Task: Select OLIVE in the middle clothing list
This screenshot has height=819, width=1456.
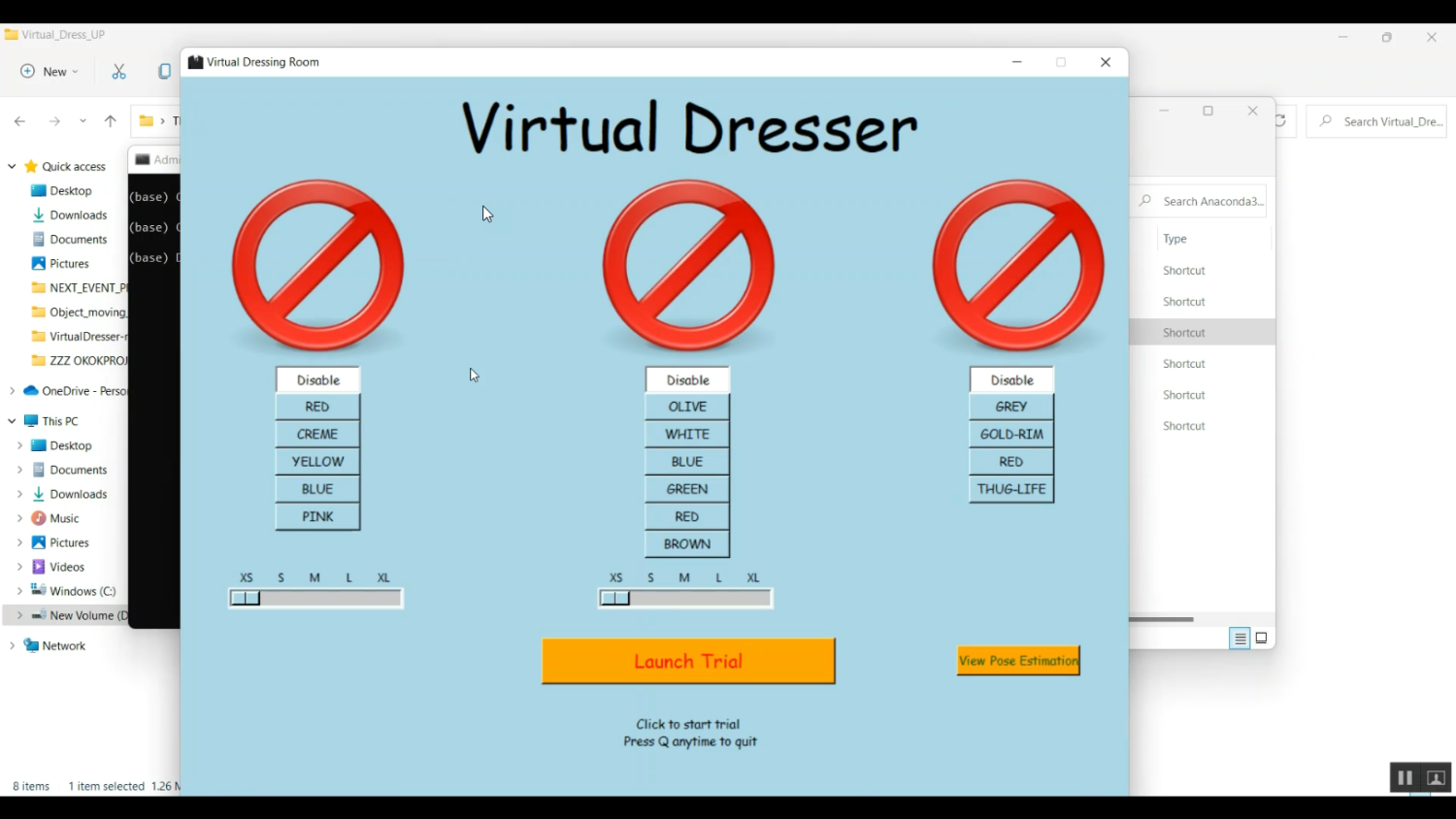Action: [x=687, y=407]
